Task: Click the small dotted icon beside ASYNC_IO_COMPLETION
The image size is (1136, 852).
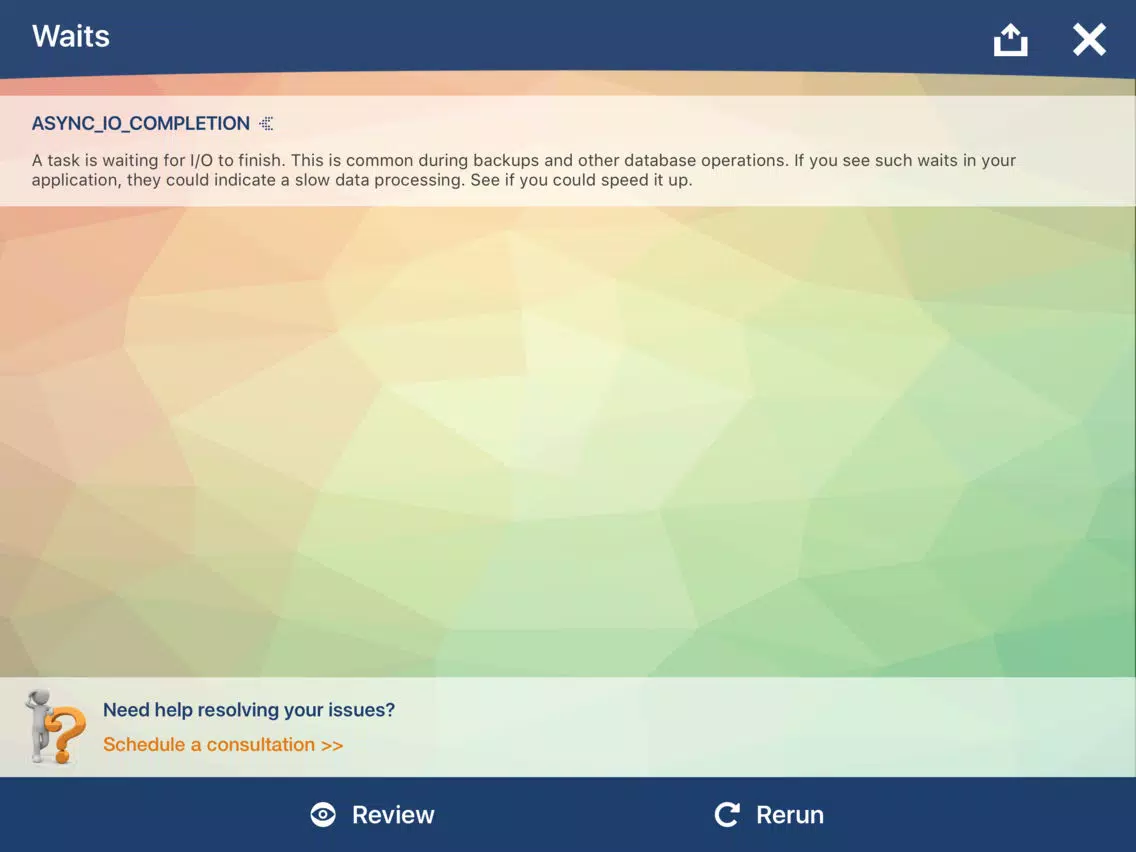Action: coord(267,124)
